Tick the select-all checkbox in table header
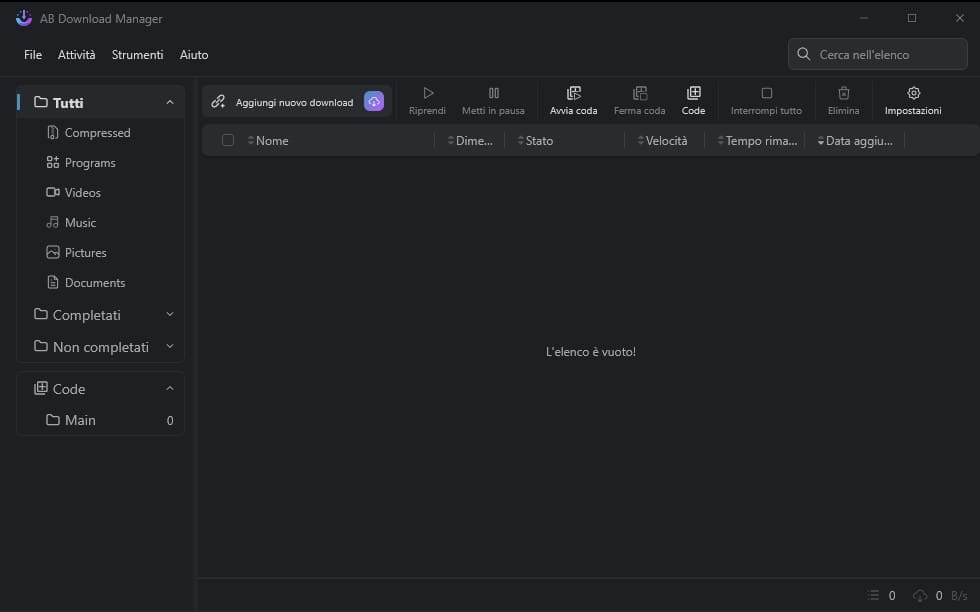The image size is (980, 612). [228, 140]
